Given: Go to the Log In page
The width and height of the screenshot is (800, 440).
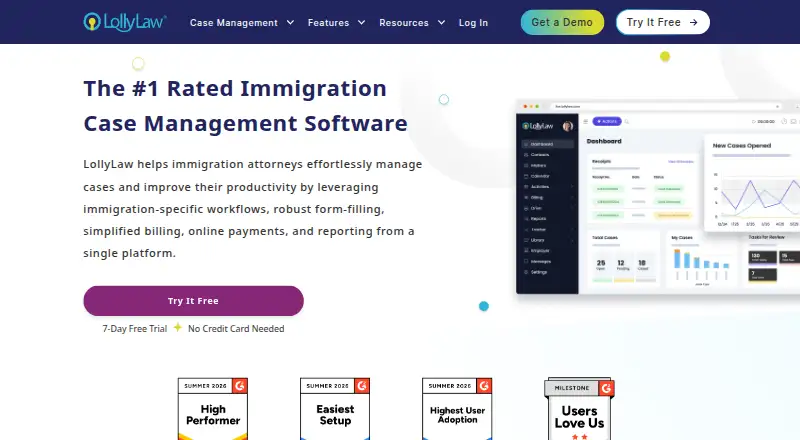Looking at the screenshot, I should tap(473, 22).
